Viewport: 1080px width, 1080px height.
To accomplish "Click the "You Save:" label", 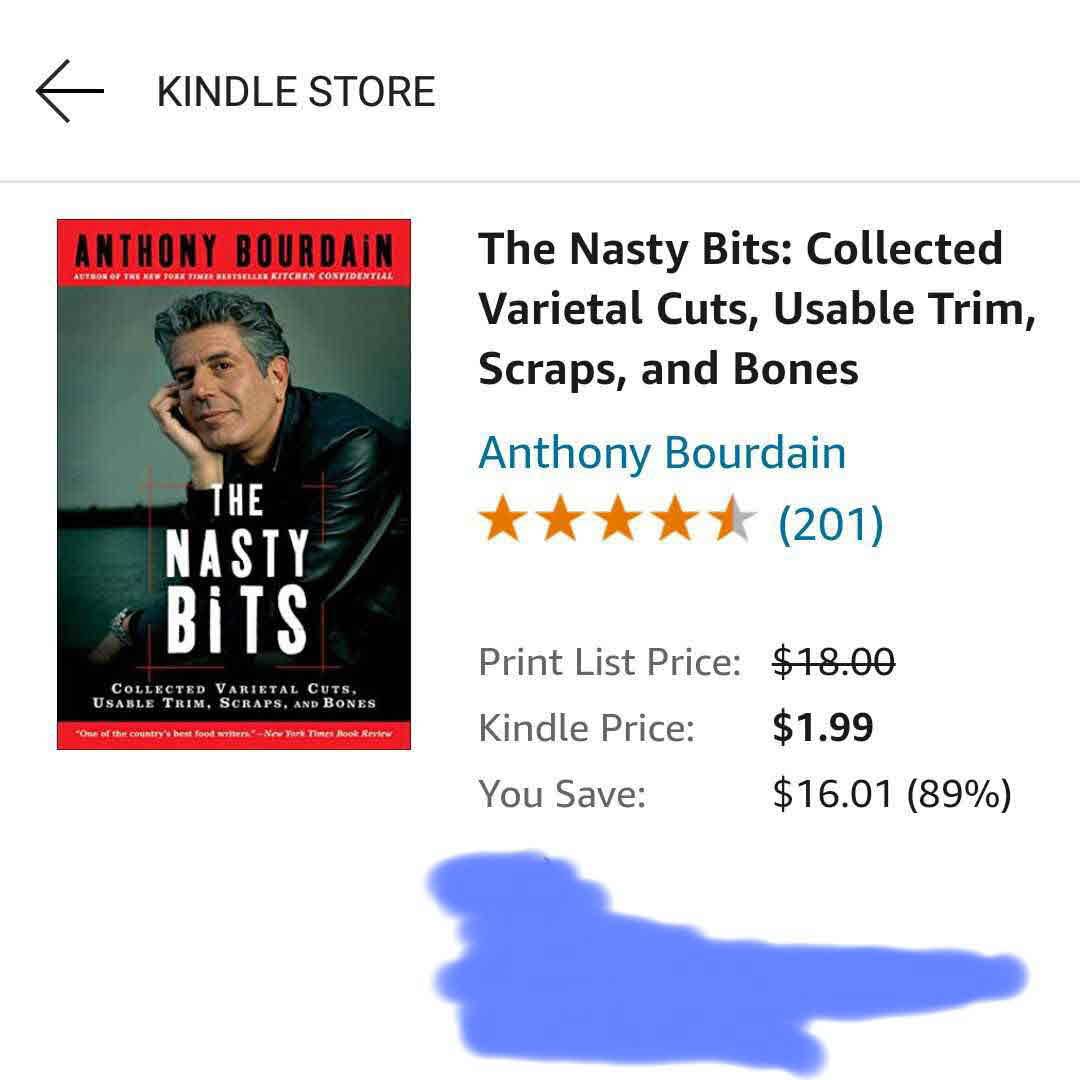I will click(562, 793).
